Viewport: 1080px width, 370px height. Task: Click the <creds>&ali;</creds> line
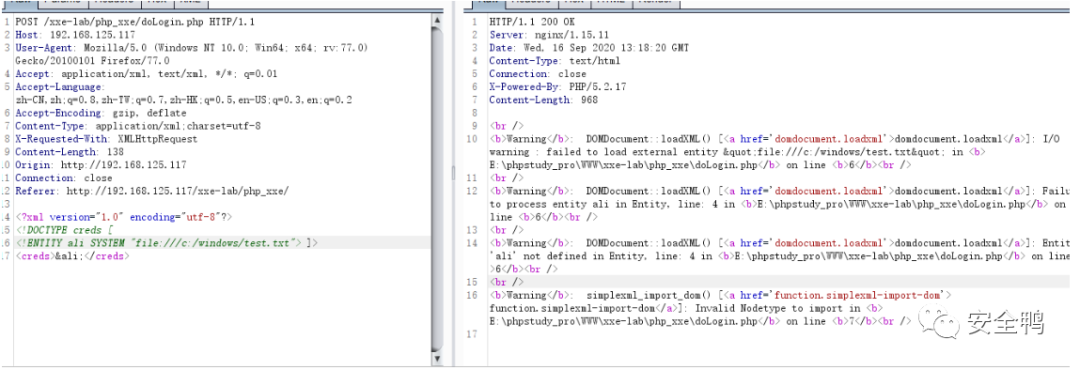[x=72, y=256]
